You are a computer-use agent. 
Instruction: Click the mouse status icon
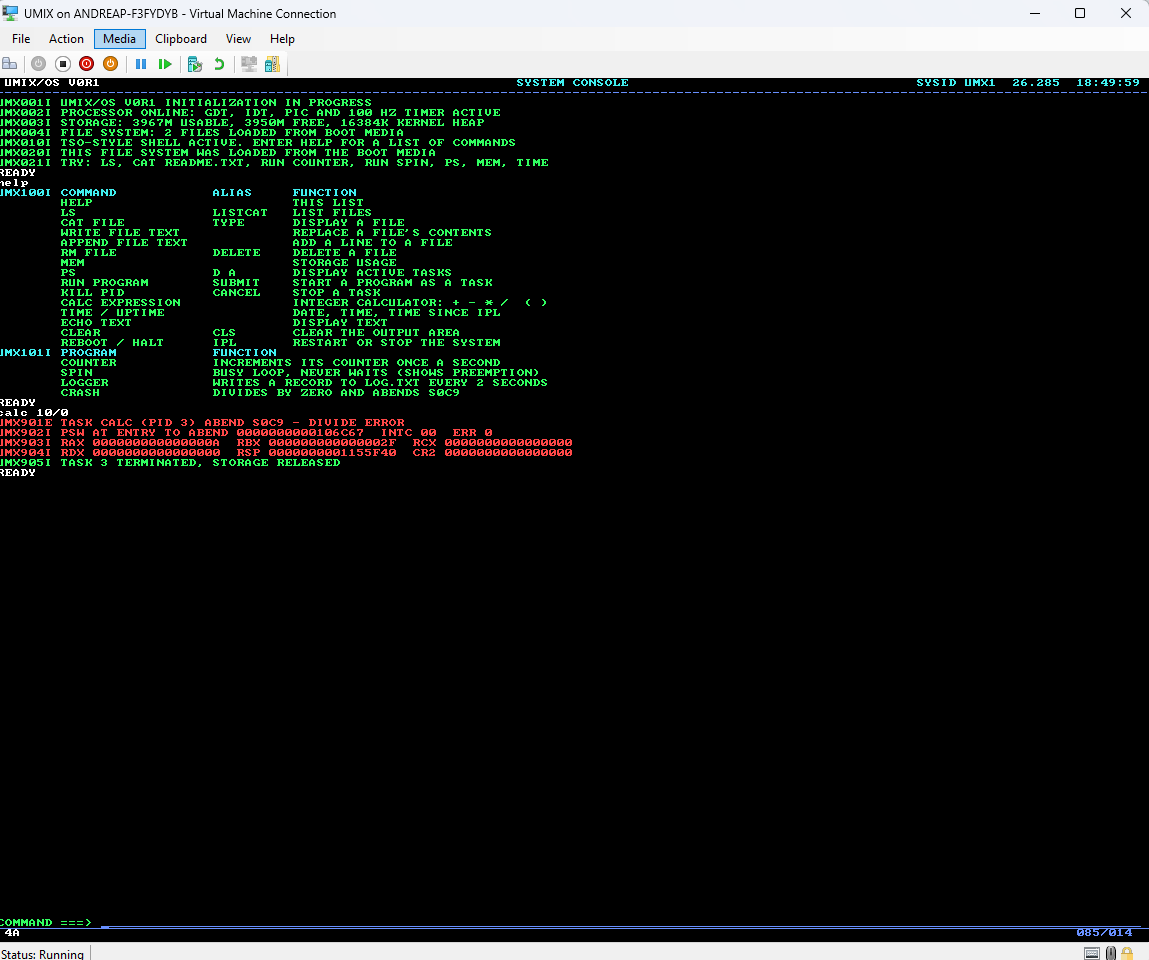pyautogui.click(x=1111, y=953)
